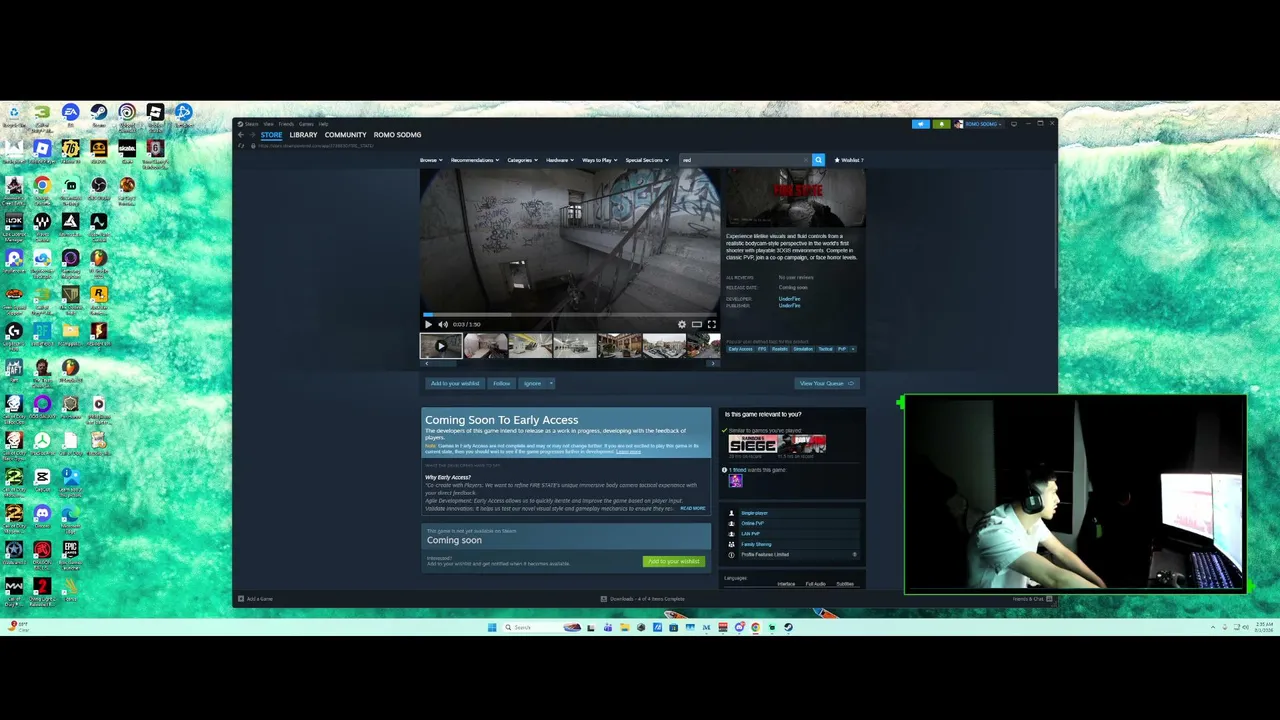Viewport: 1280px width, 720px height.
Task: Open the COMMUNITY tab
Action: [345, 135]
